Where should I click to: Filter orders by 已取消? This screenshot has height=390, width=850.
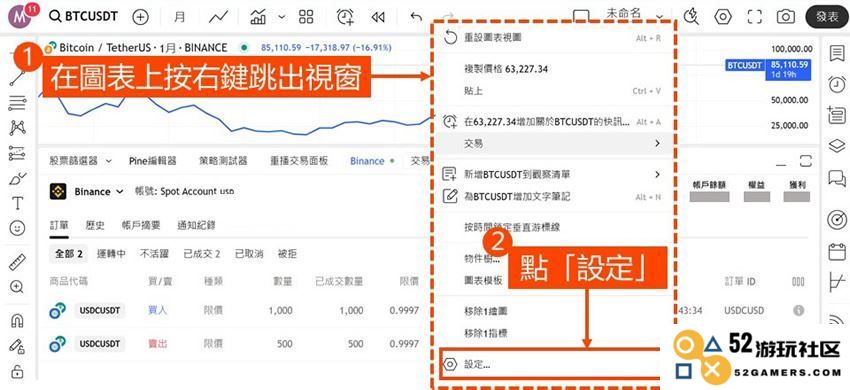coord(249,254)
